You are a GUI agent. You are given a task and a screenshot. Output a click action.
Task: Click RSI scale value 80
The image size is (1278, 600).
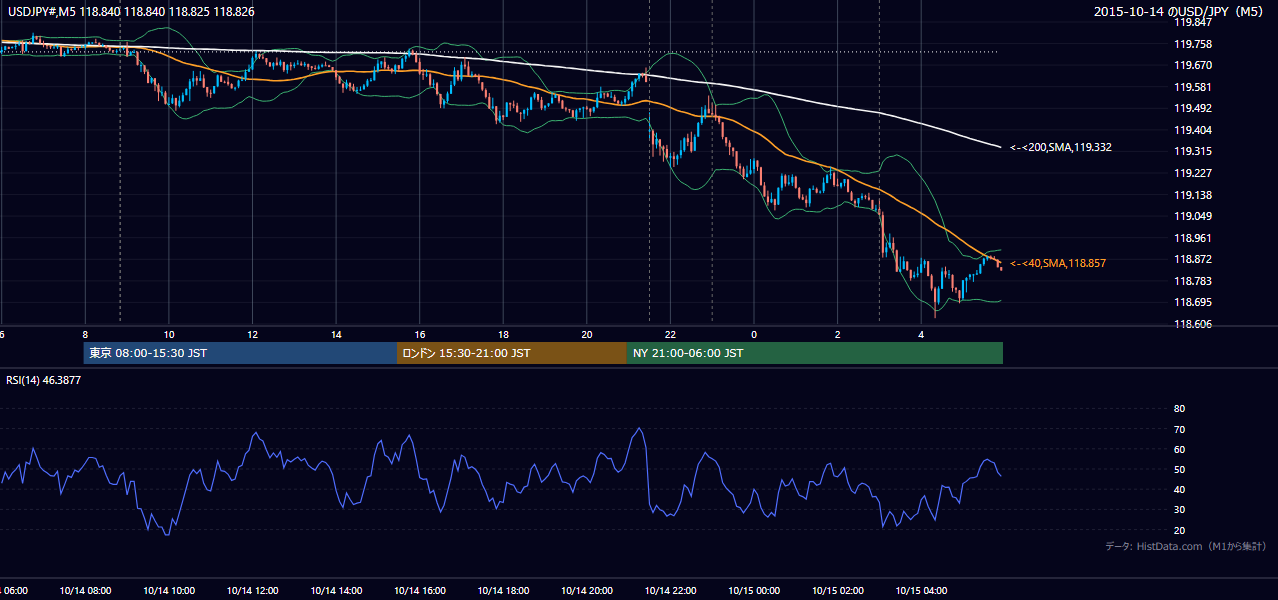[1179, 409]
